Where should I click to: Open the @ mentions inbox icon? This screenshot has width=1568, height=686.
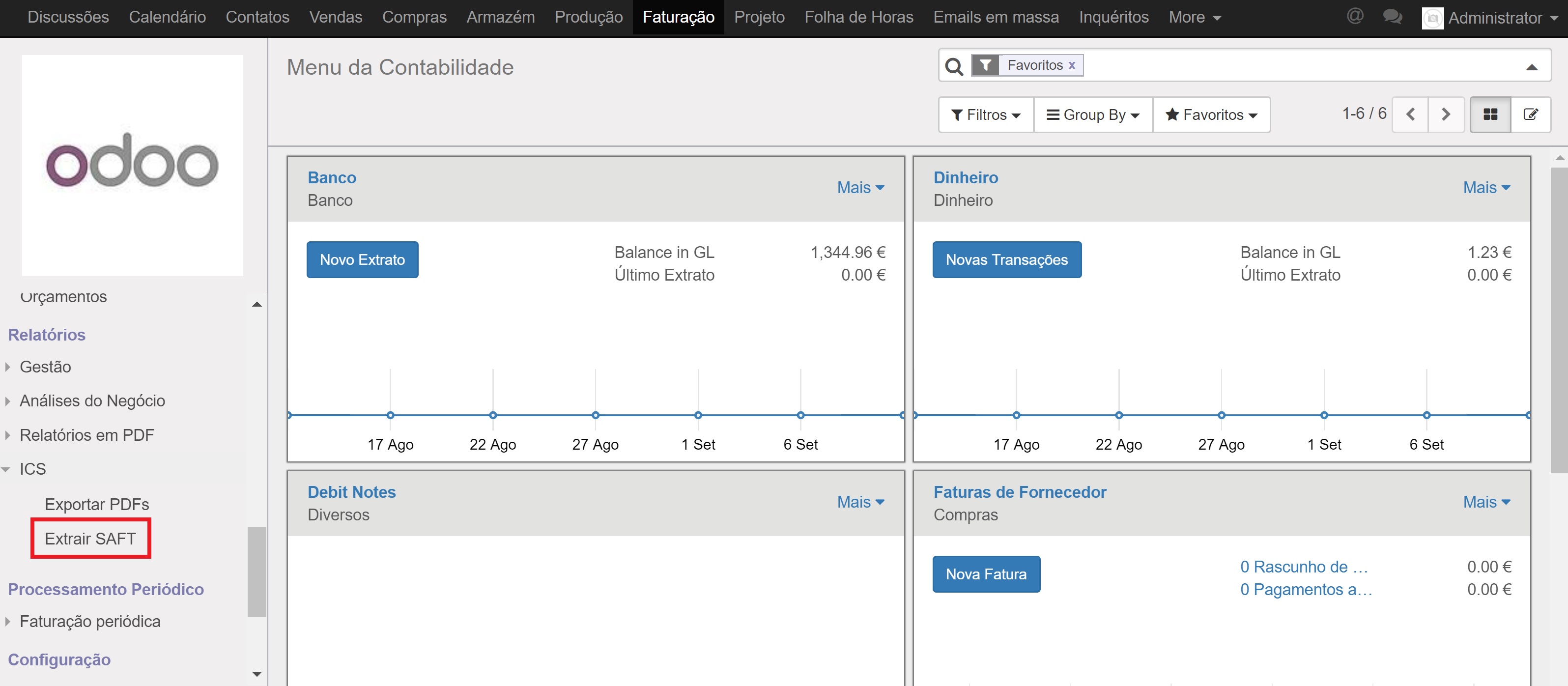pyautogui.click(x=1354, y=16)
